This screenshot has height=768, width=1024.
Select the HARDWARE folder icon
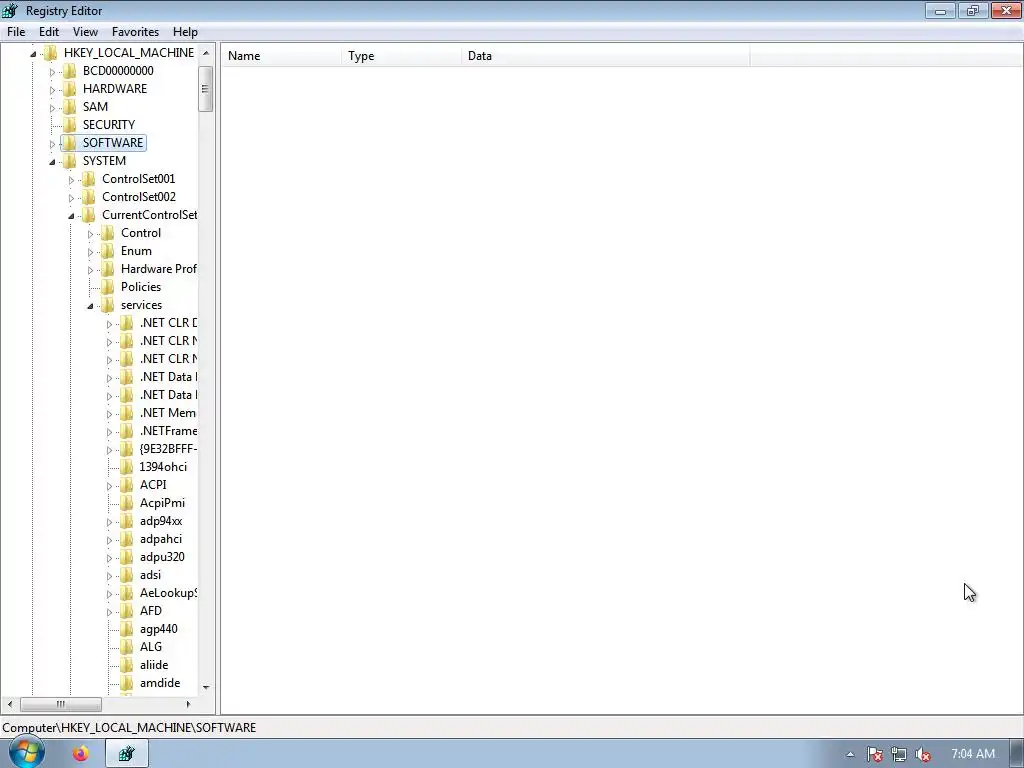[70, 89]
